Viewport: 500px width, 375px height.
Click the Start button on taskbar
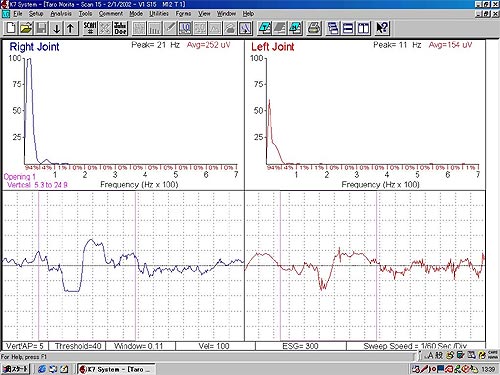[15, 369]
